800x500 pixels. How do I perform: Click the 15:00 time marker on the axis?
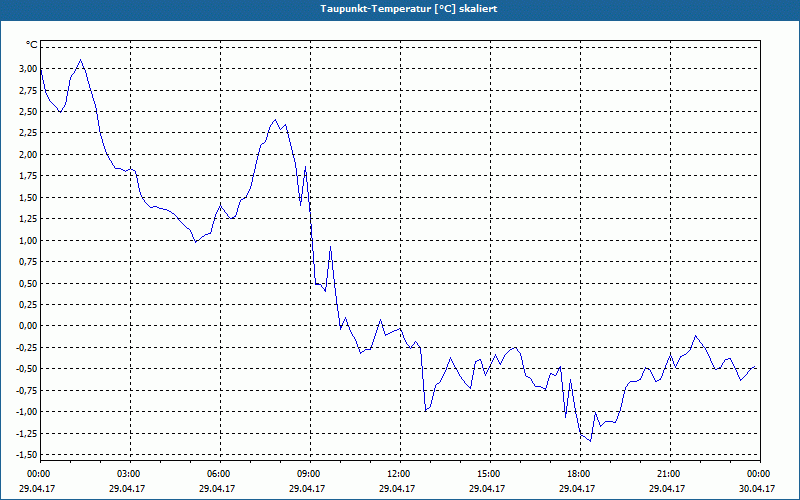point(489,473)
